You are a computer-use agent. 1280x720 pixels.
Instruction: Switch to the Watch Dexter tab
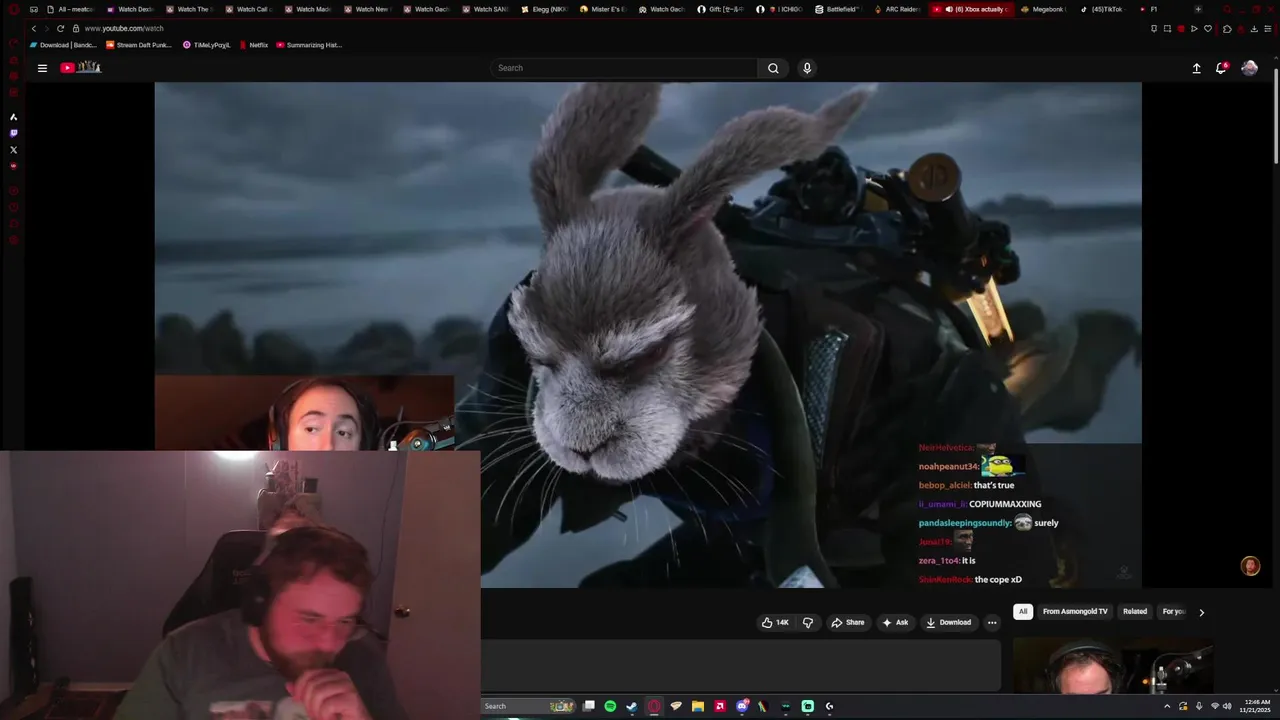click(129, 9)
